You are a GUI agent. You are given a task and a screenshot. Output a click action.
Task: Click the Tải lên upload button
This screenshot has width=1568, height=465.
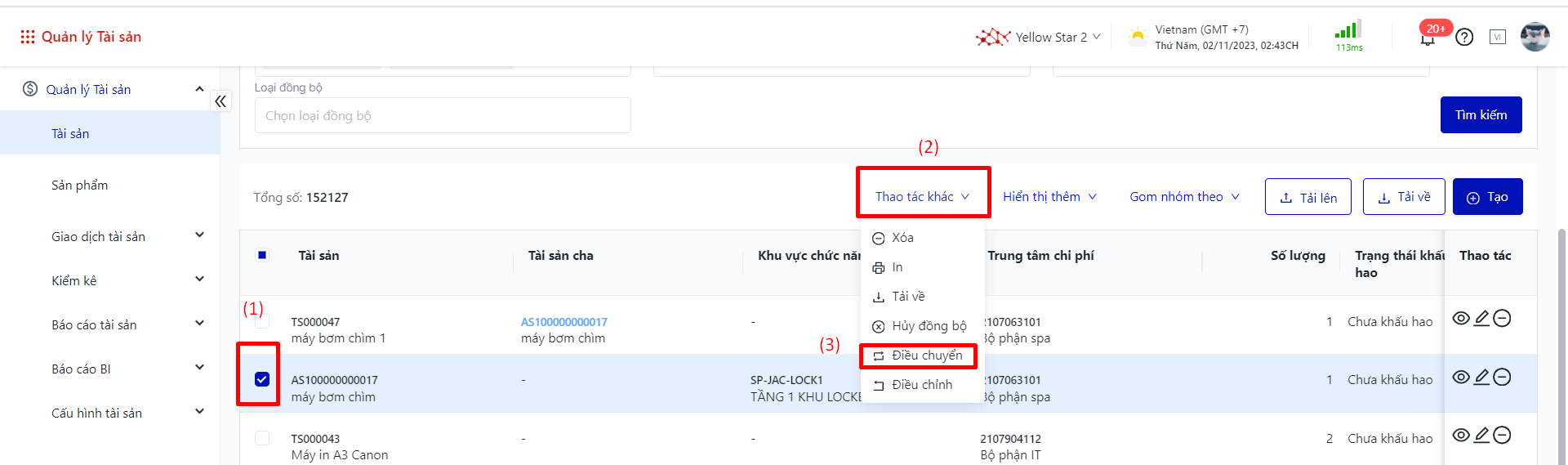[x=1307, y=197]
